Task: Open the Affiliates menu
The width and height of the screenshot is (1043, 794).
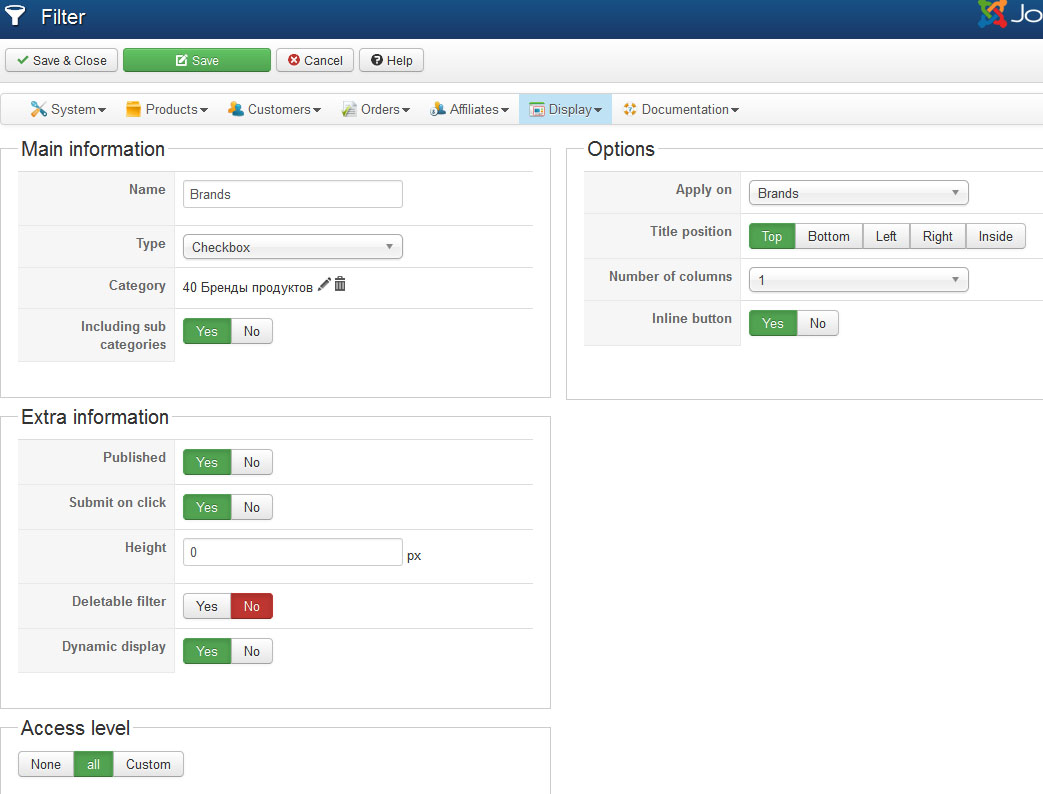Action: [x=469, y=109]
